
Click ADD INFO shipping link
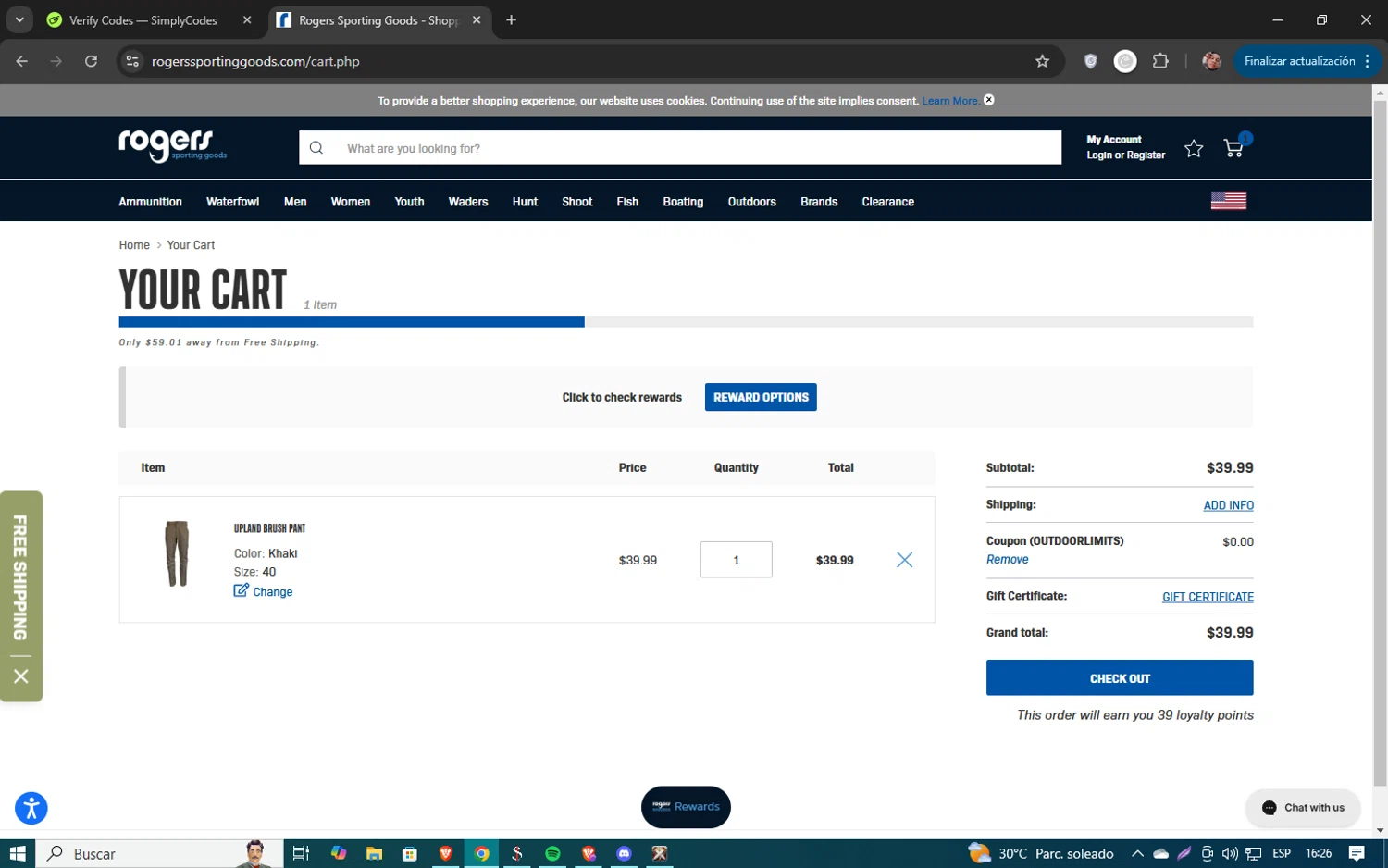[x=1228, y=505]
